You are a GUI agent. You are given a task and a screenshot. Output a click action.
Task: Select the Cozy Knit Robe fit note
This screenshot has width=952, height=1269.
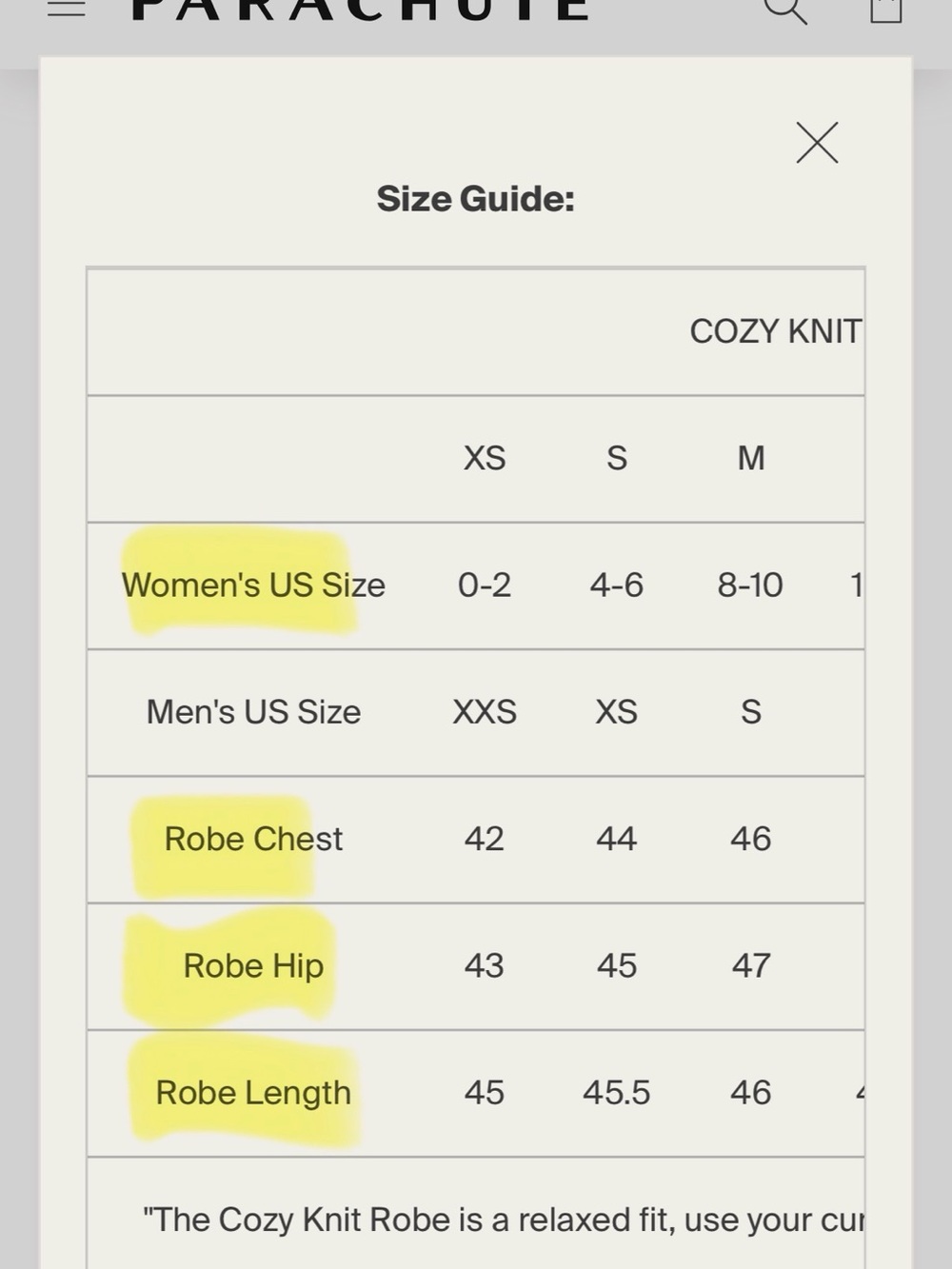(x=503, y=1219)
